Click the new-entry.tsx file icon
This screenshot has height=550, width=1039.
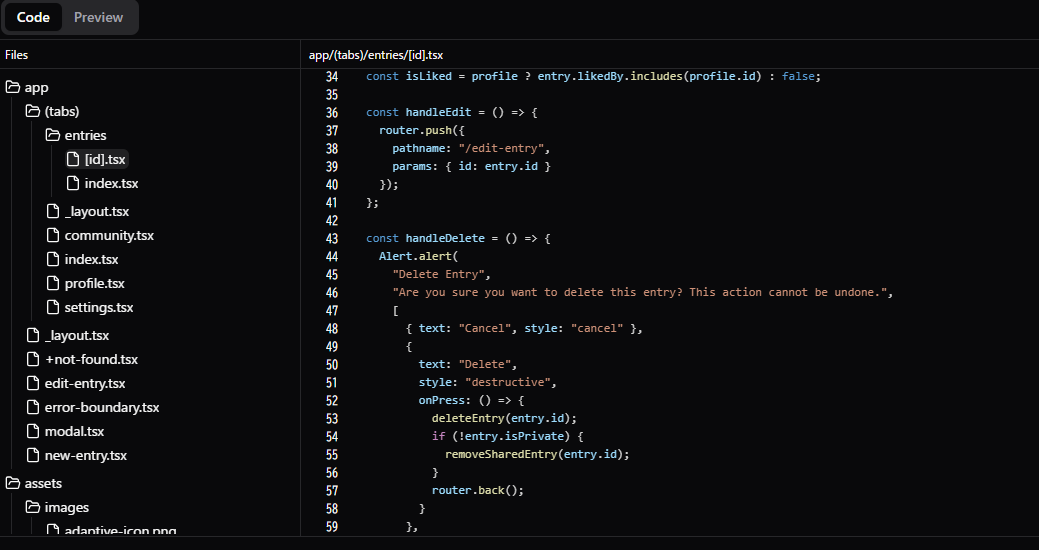coord(33,455)
